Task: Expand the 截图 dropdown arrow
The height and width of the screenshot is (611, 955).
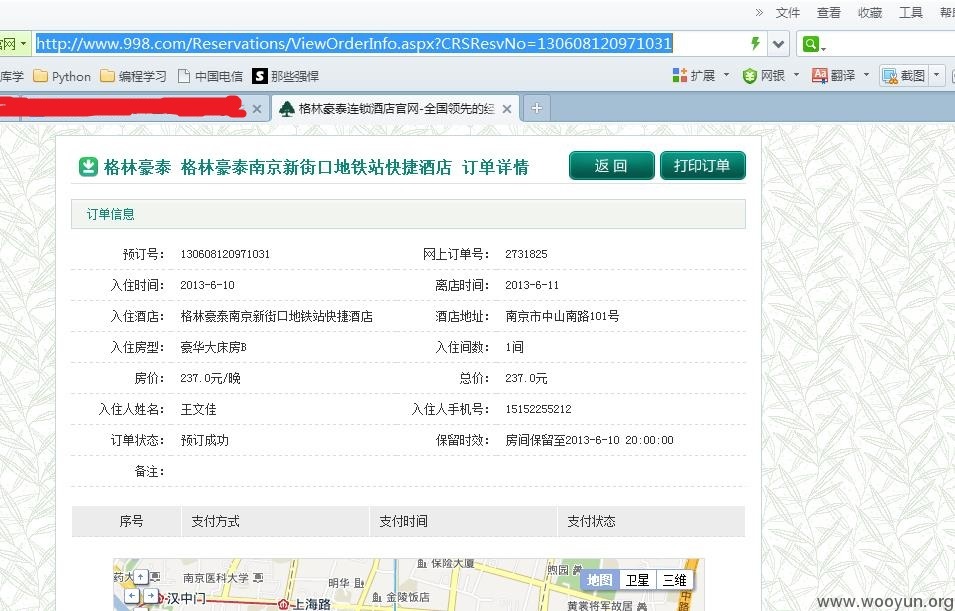Action: pos(937,76)
